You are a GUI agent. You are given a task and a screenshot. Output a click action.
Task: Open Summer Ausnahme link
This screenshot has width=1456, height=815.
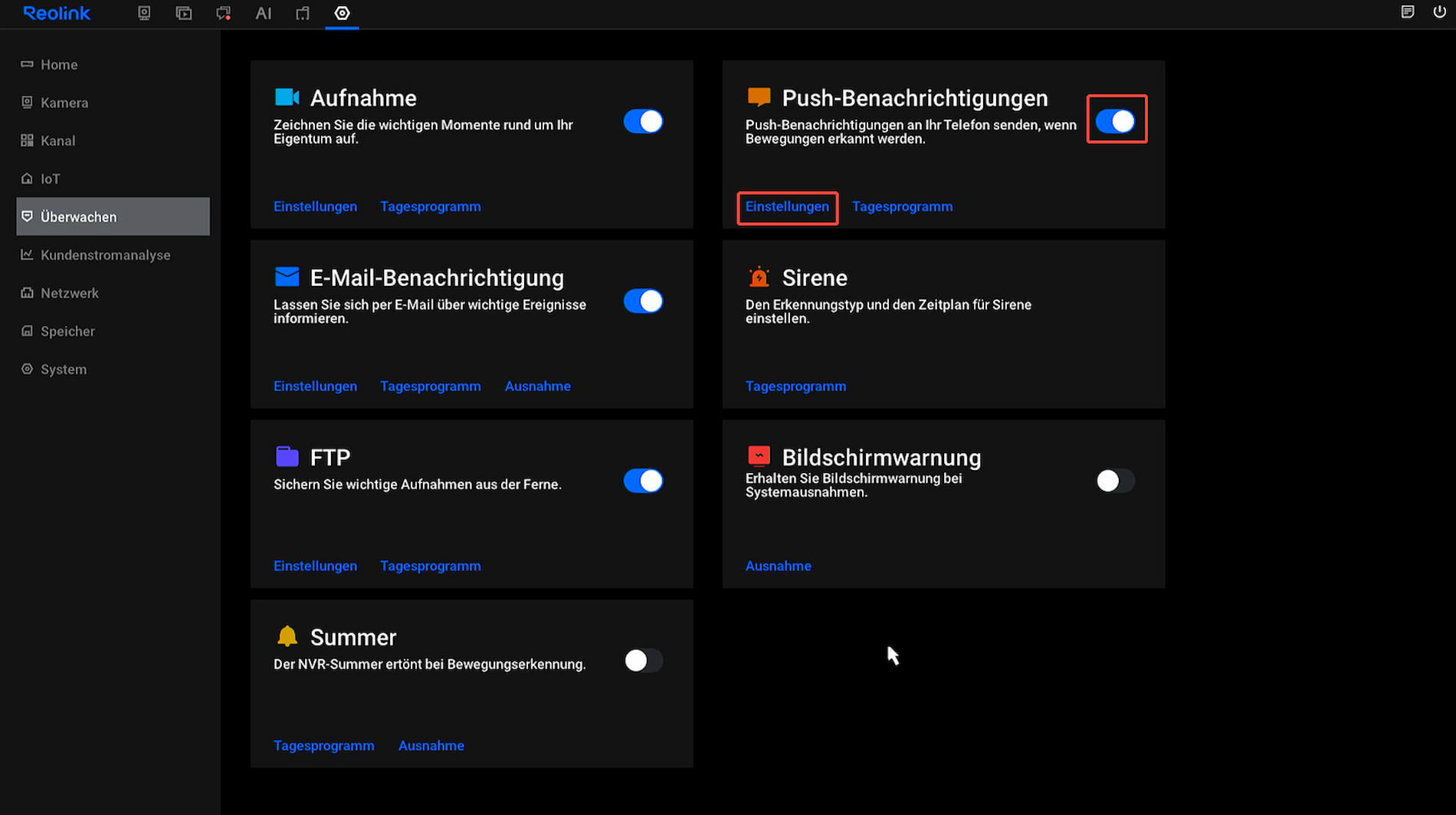pyautogui.click(x=431, y=746)
